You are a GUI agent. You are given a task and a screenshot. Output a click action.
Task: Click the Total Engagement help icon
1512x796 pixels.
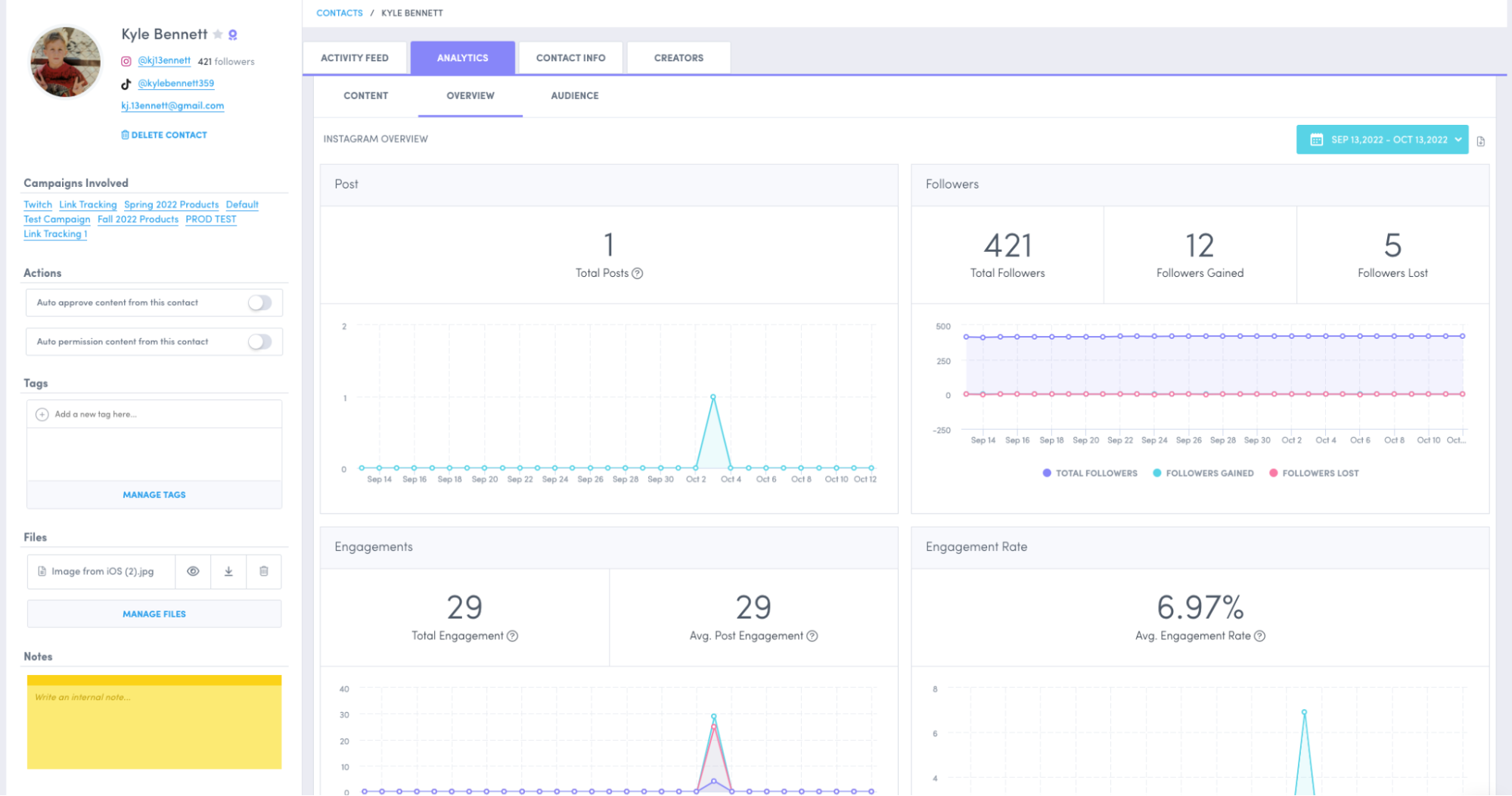click(x=512, y=636)
